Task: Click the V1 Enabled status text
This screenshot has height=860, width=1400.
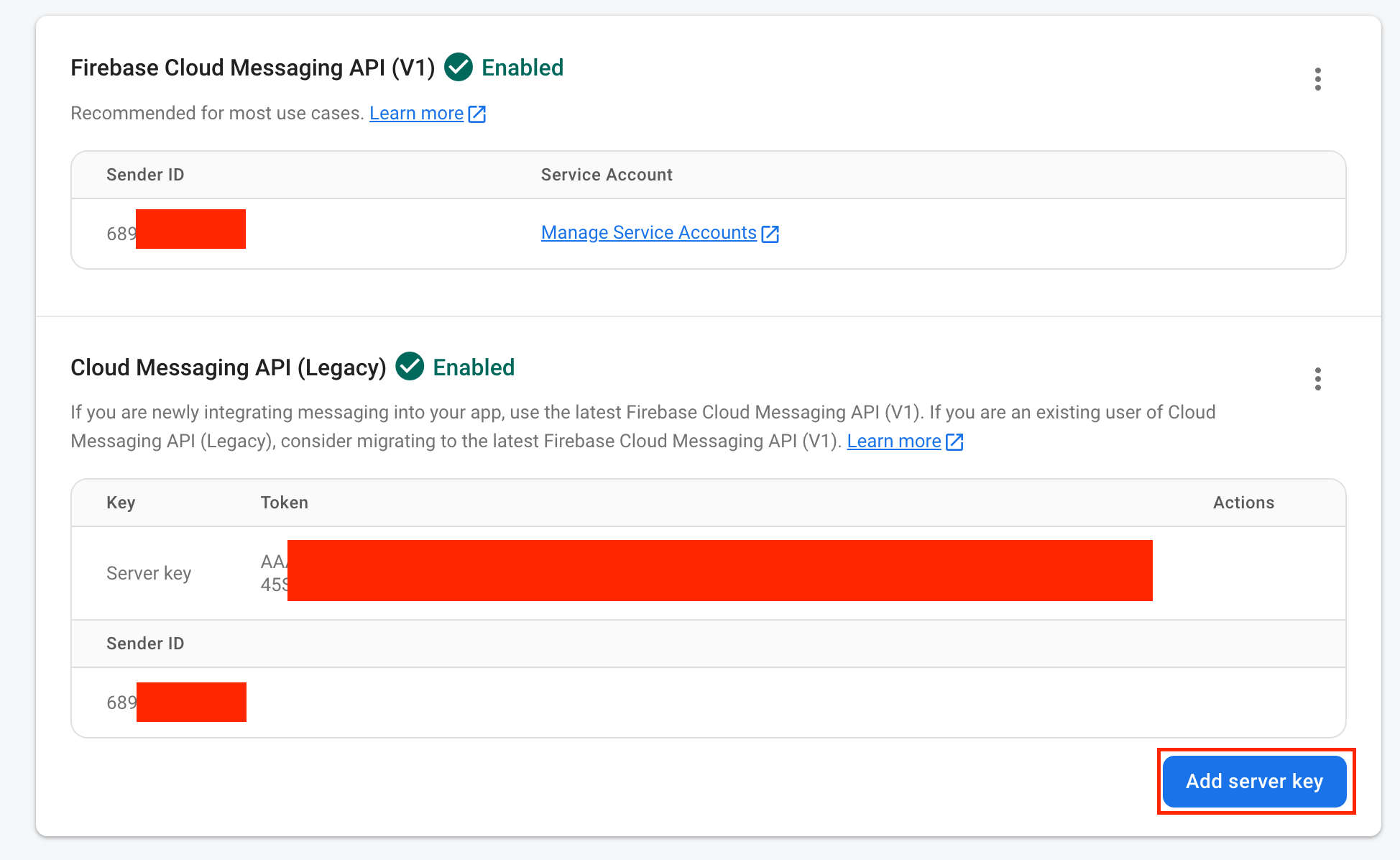Action: (x=522, y=68)
